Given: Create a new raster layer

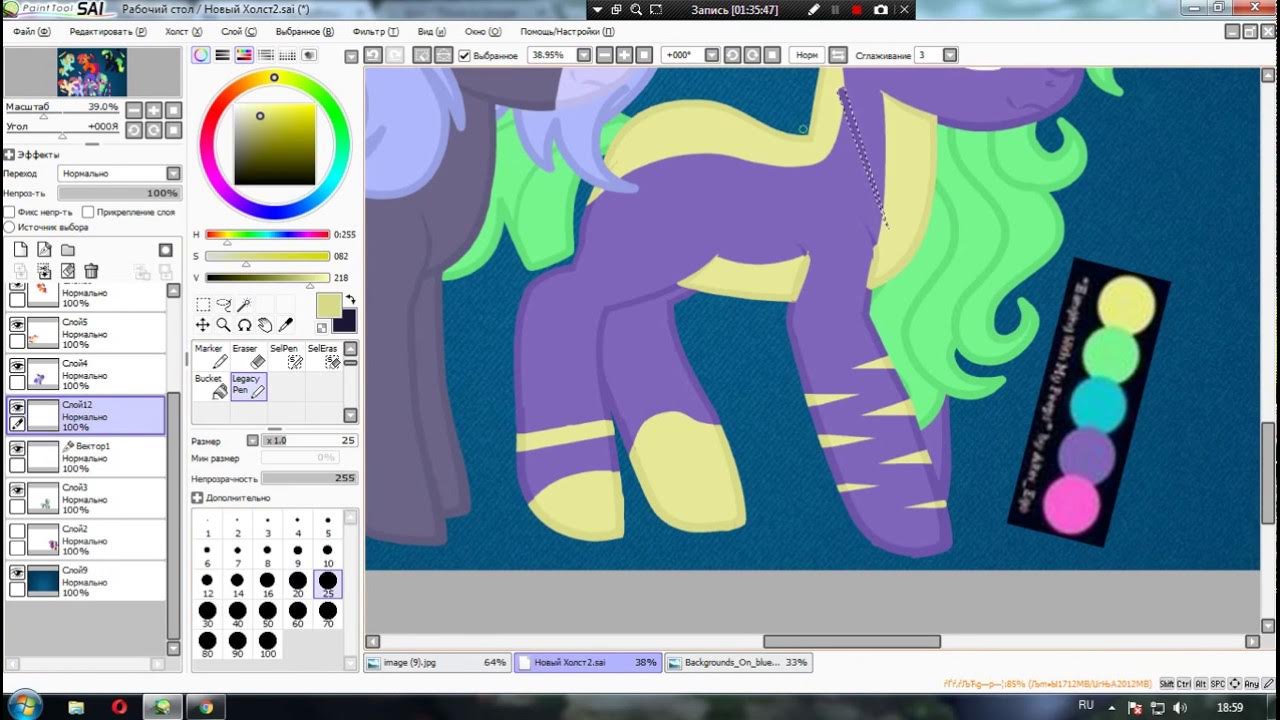Looking at the screenshot, I should (20, 249).
